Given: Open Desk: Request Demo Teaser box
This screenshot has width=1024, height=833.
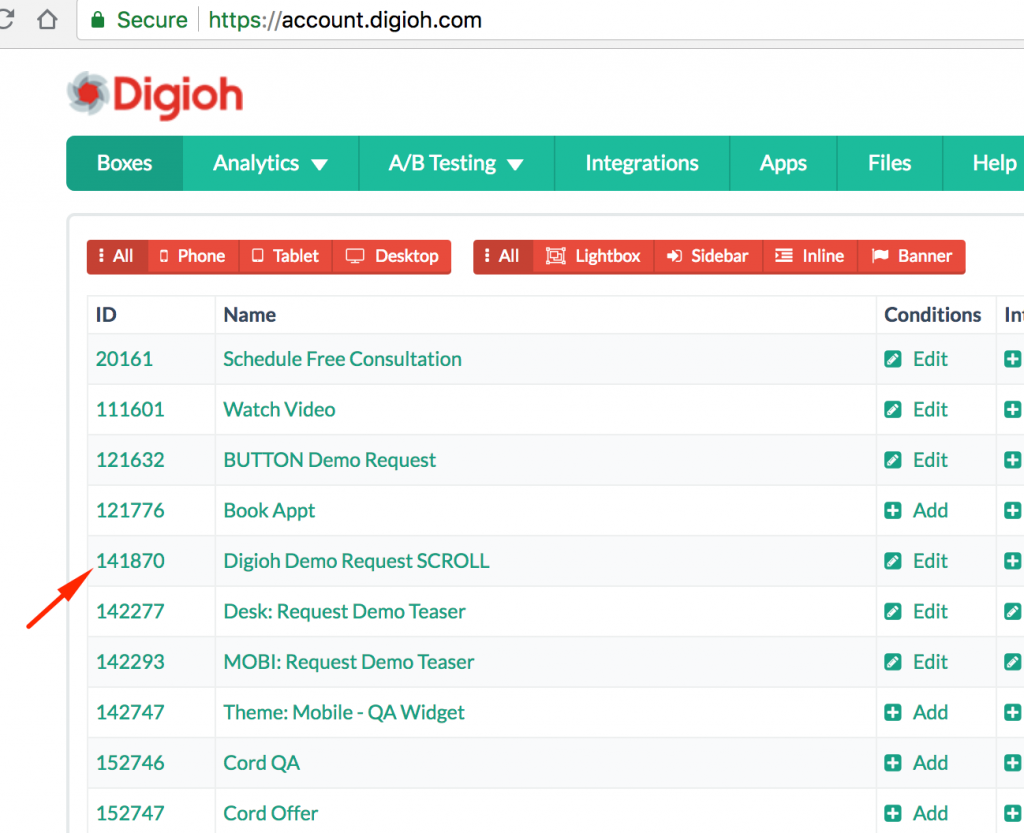Looking at the screenshot, I should coord(344,612).
